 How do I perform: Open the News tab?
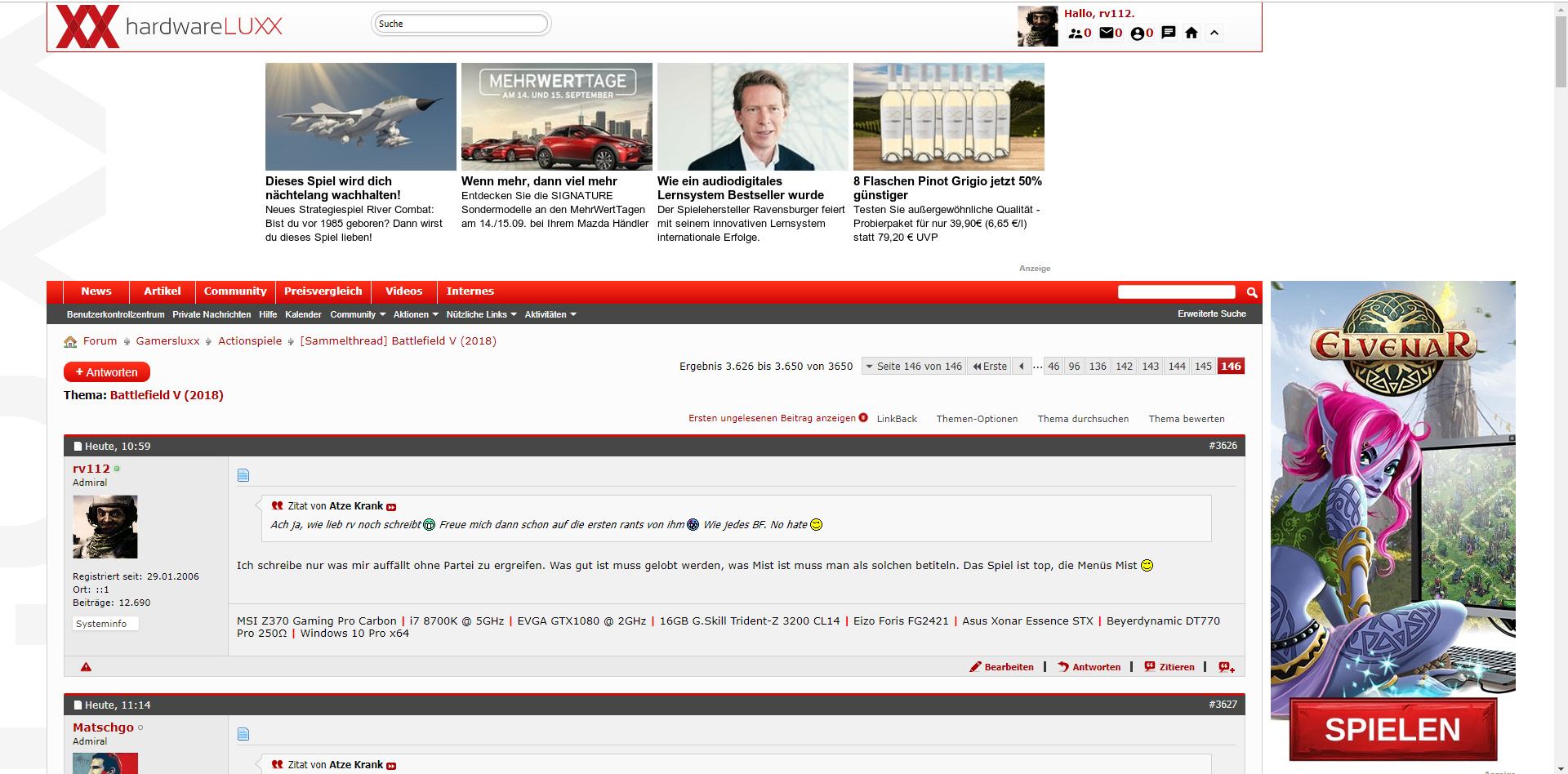click(96, 291)
